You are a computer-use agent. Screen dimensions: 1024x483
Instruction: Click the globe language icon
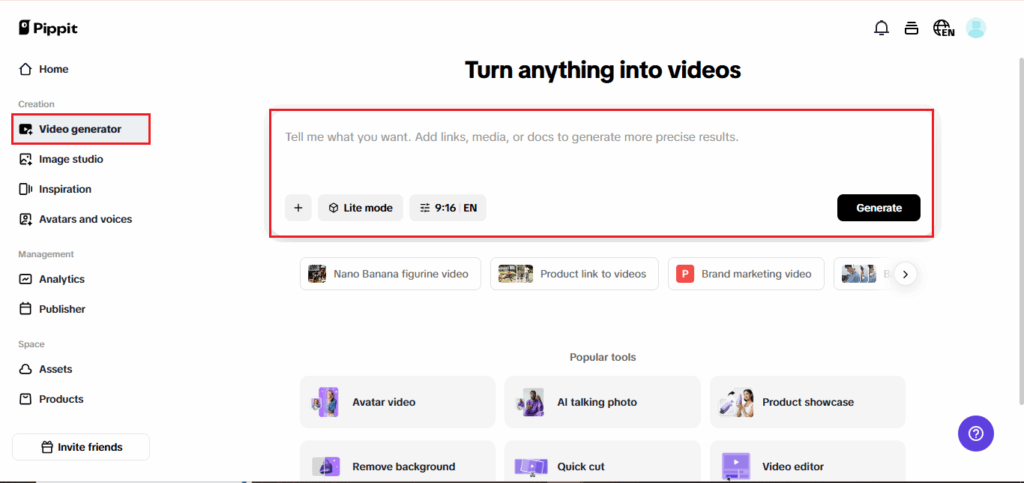[x=942, y=28]
